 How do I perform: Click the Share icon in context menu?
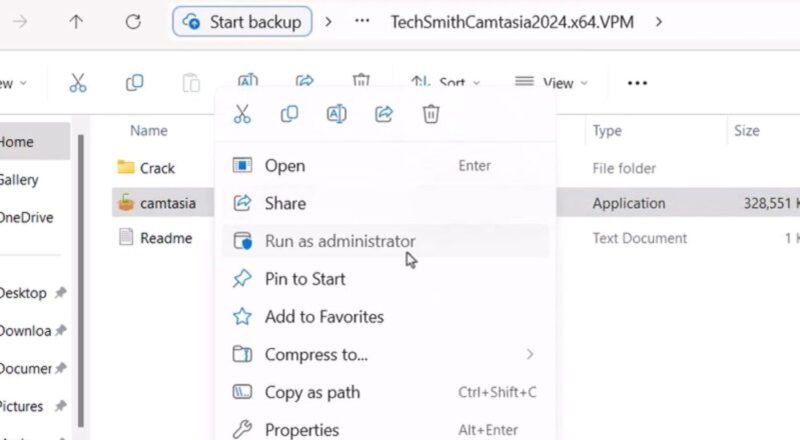pyautogui.click(x=384, y=114)
